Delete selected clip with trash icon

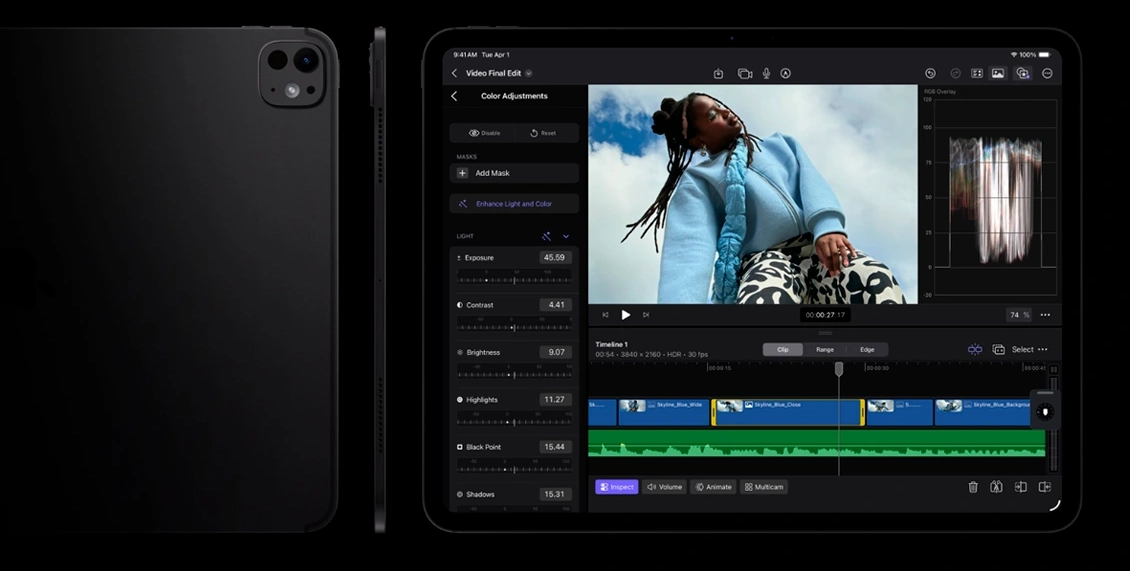coord(973,487)
